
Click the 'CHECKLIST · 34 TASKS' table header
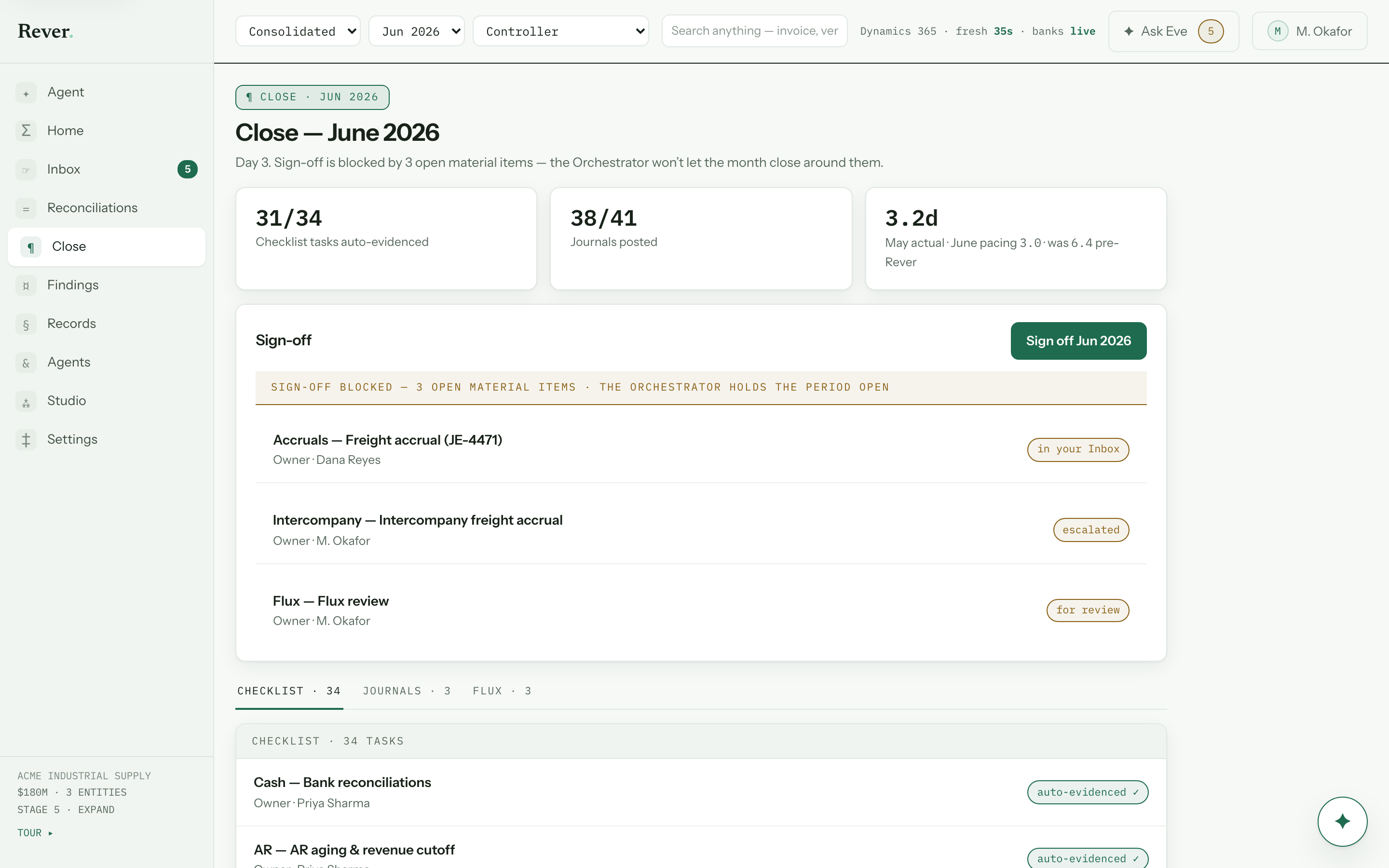pos(701,741)
